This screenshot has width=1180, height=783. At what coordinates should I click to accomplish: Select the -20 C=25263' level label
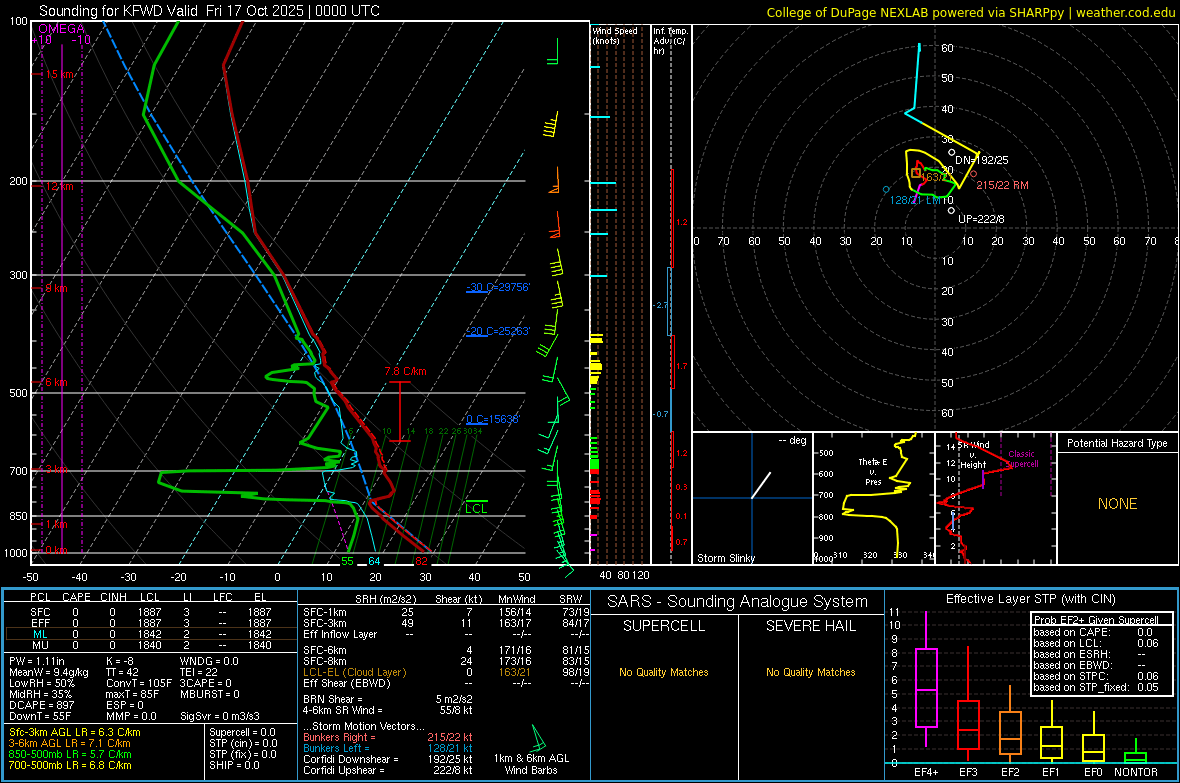[498, 331]
